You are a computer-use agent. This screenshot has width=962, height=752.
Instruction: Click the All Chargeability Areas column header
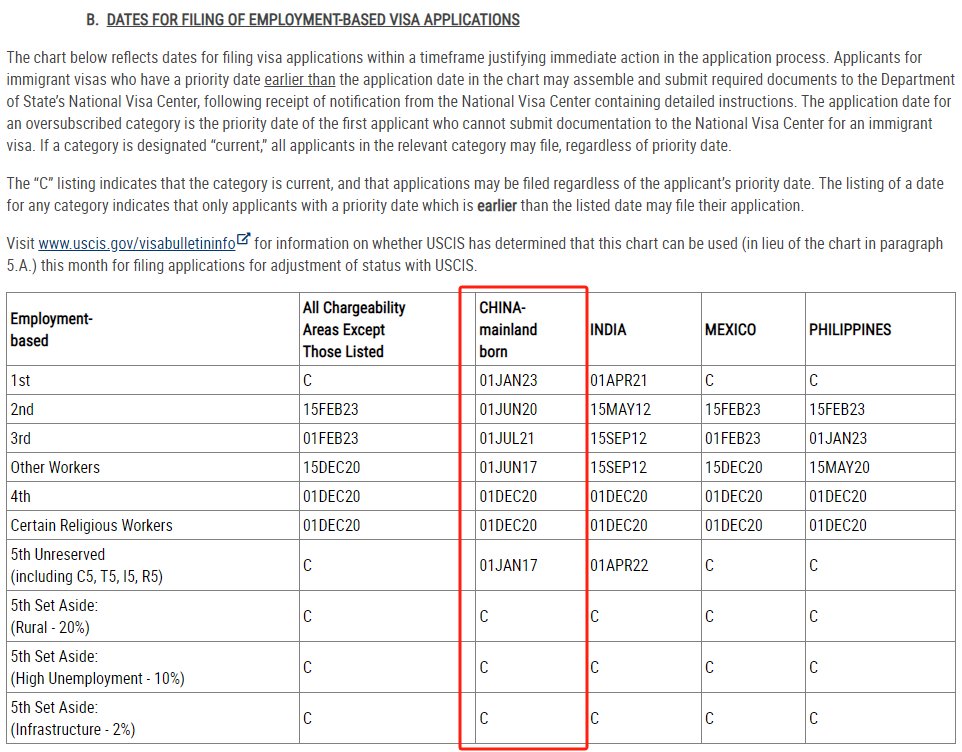pyautogui.click(x=354, y=330)
